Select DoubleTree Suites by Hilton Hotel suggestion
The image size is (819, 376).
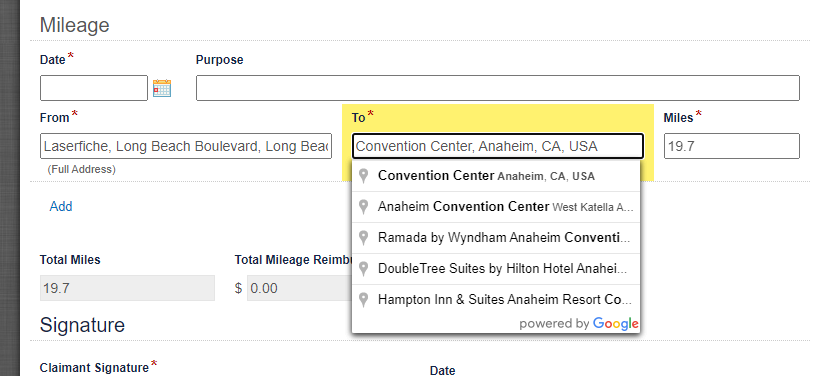click(496, 269)
